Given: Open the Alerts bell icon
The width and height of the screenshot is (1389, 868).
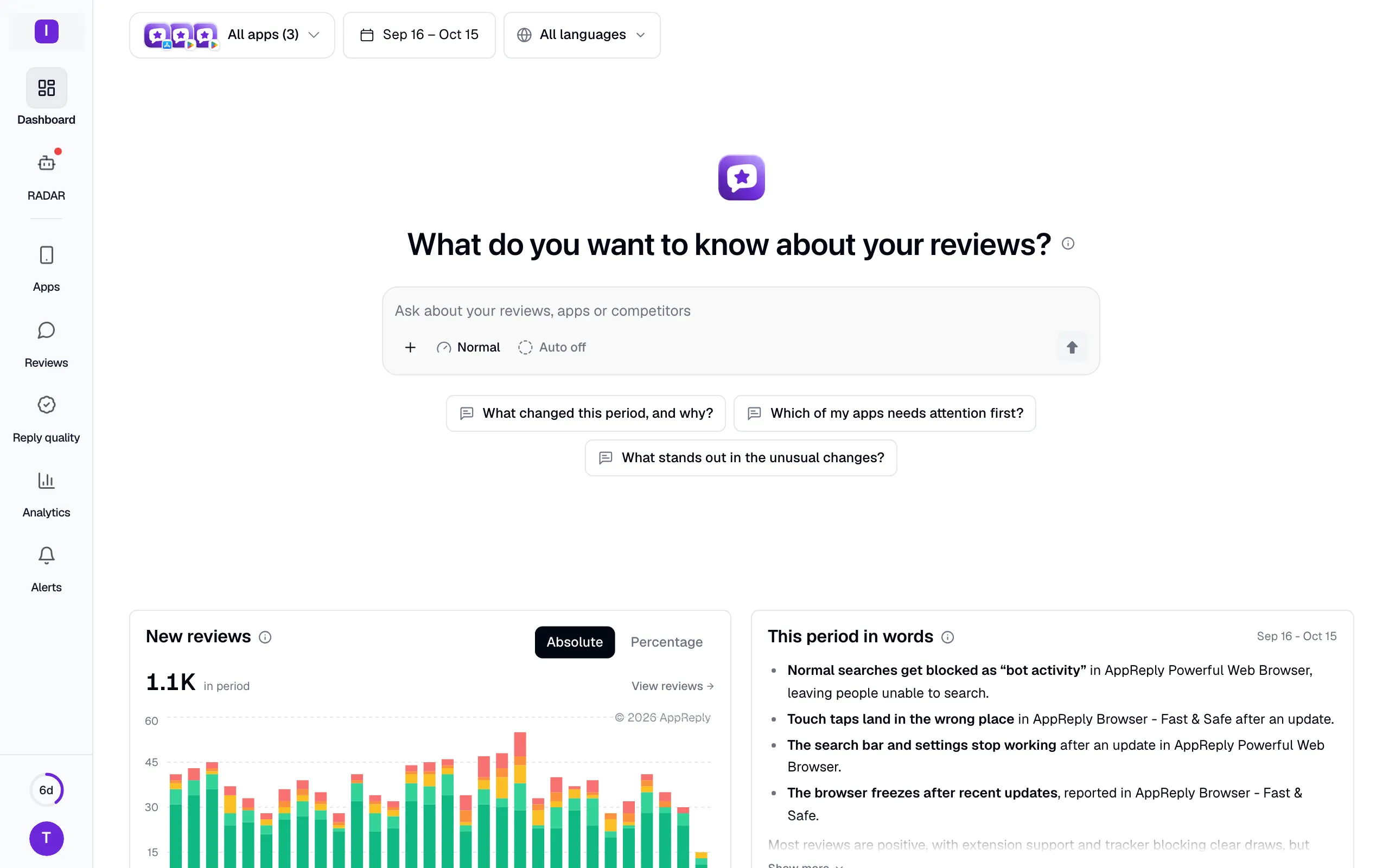Looking at the screenshot, I should tap(47, 556).
